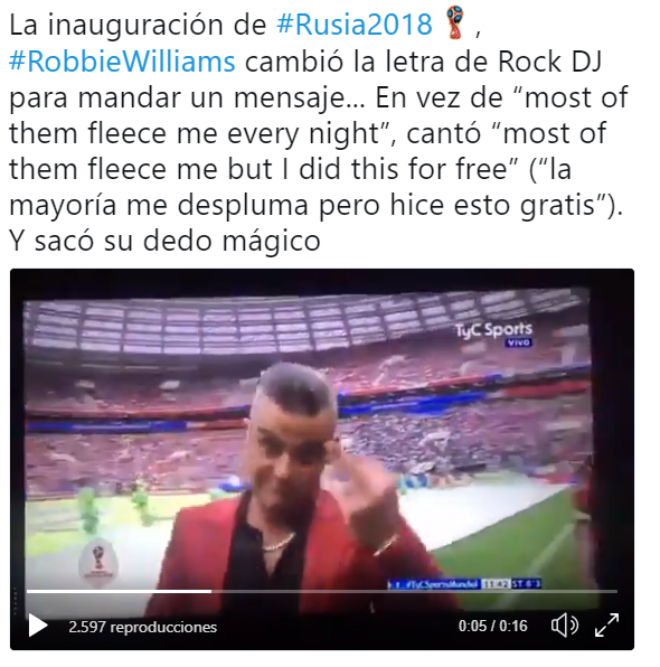660x667 pixels.
Task: Click the World Cup trophy emoji
Action: (x=455, y=22)
